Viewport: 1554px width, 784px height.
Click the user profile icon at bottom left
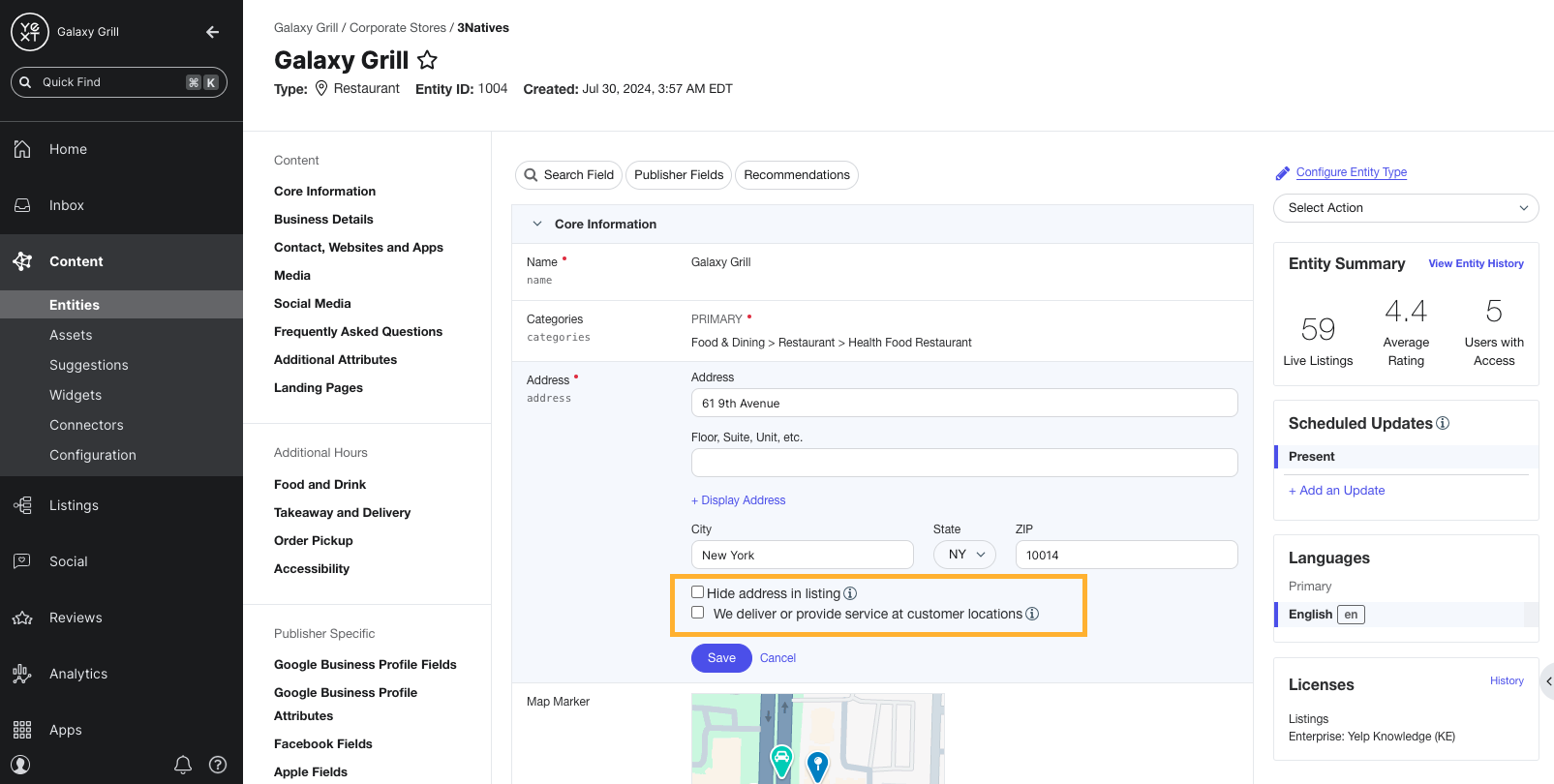coord(21,765)
